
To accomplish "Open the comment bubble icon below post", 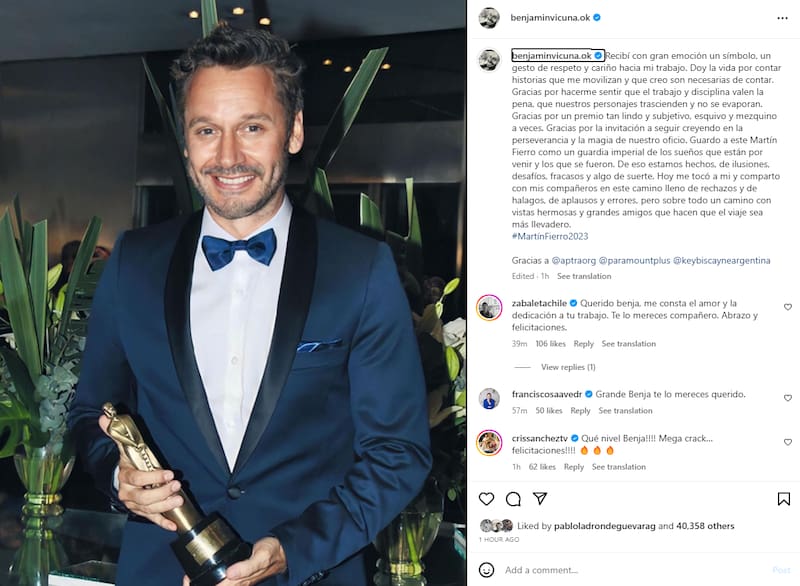I will [513, 499].
